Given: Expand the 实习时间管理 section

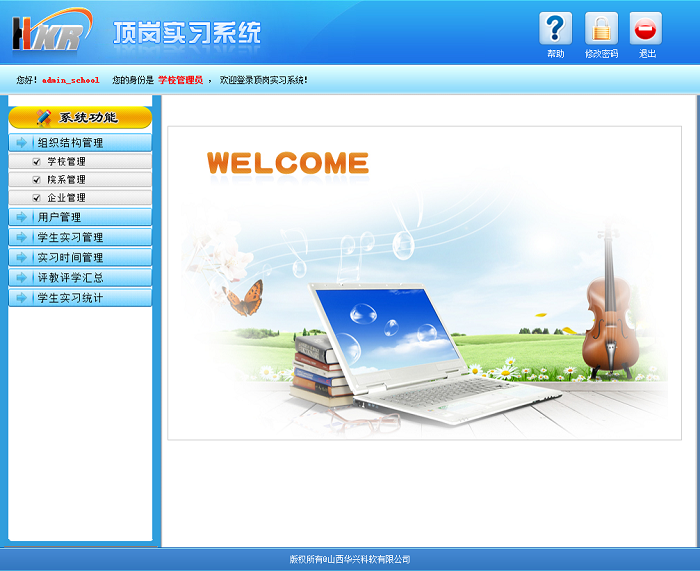Looking at the screenshot, I should pyautogui.click(x=70, y=258).
